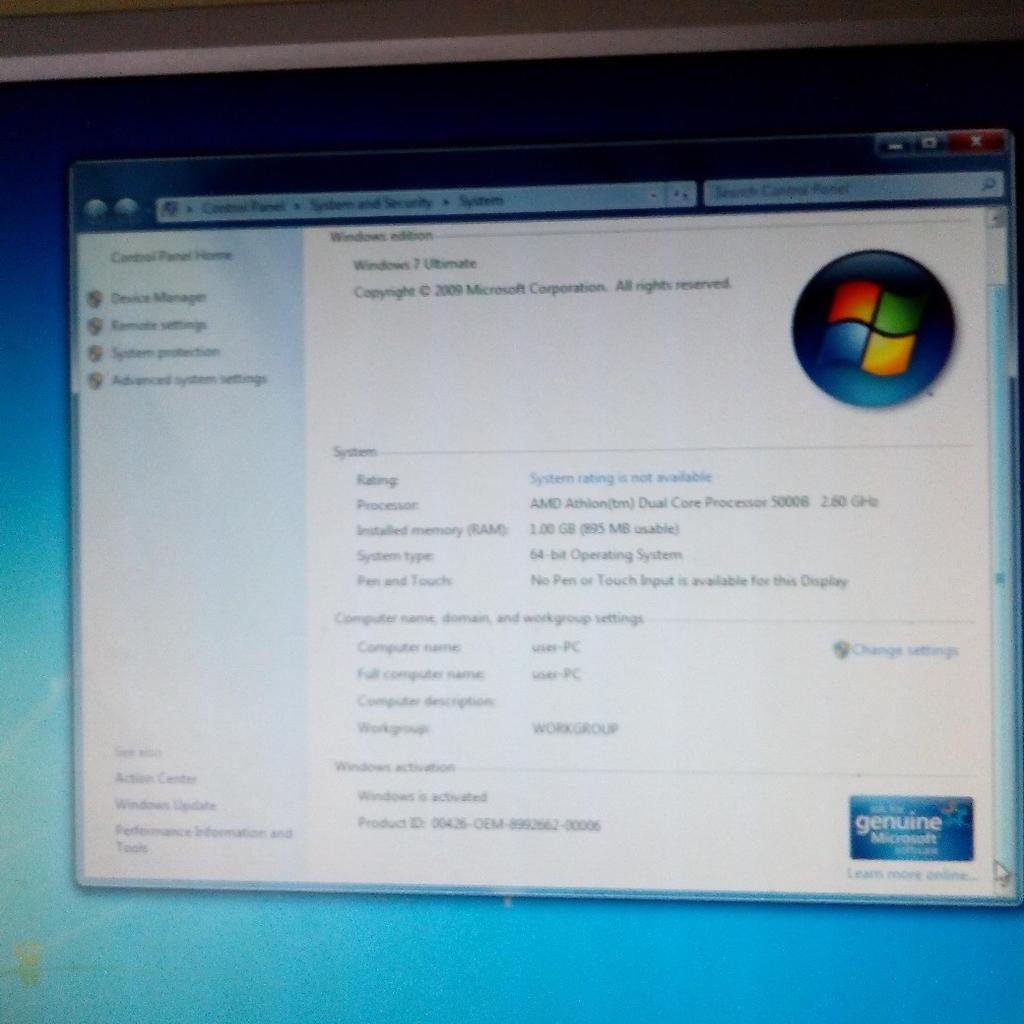Screen dimensions: 1024x1024
Task: Click the Forward navigation arrow
Action: tap(126, 209)
